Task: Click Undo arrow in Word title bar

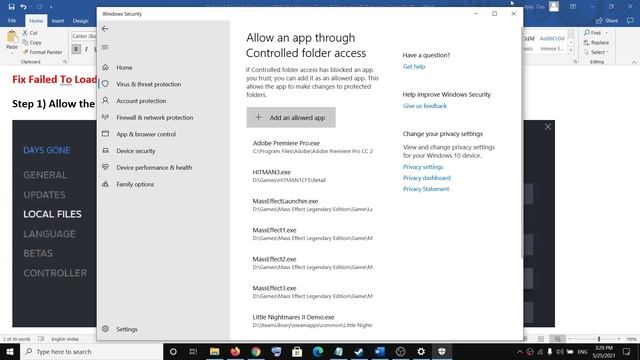Action: [24, 7]
